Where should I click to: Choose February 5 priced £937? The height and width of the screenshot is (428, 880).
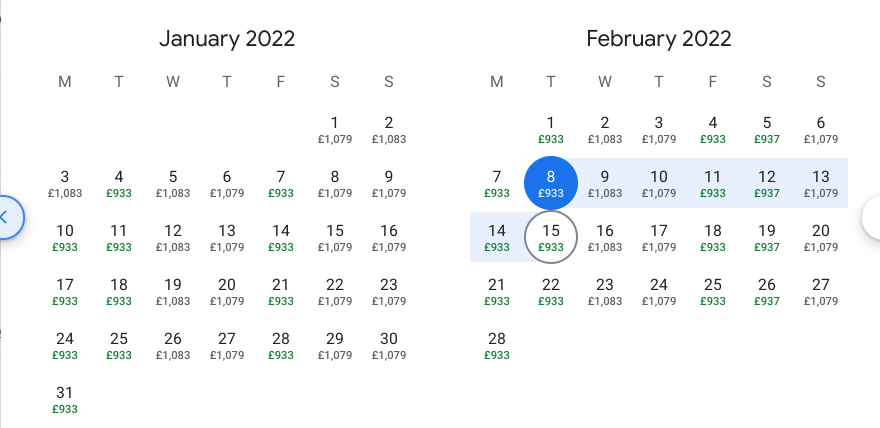coord(767,129)
